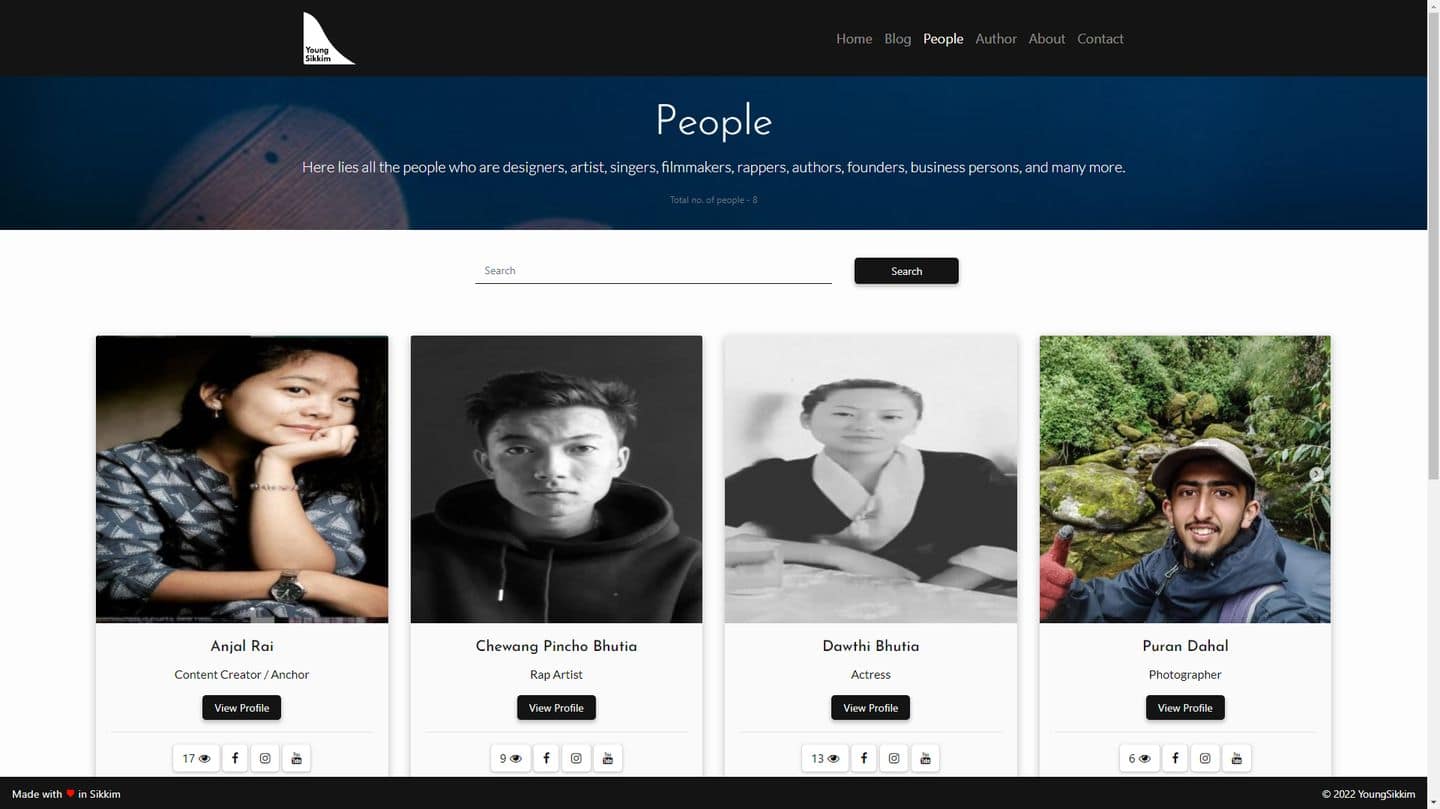
Task: Go to the Blog menu item
Action: coord(898,39)
